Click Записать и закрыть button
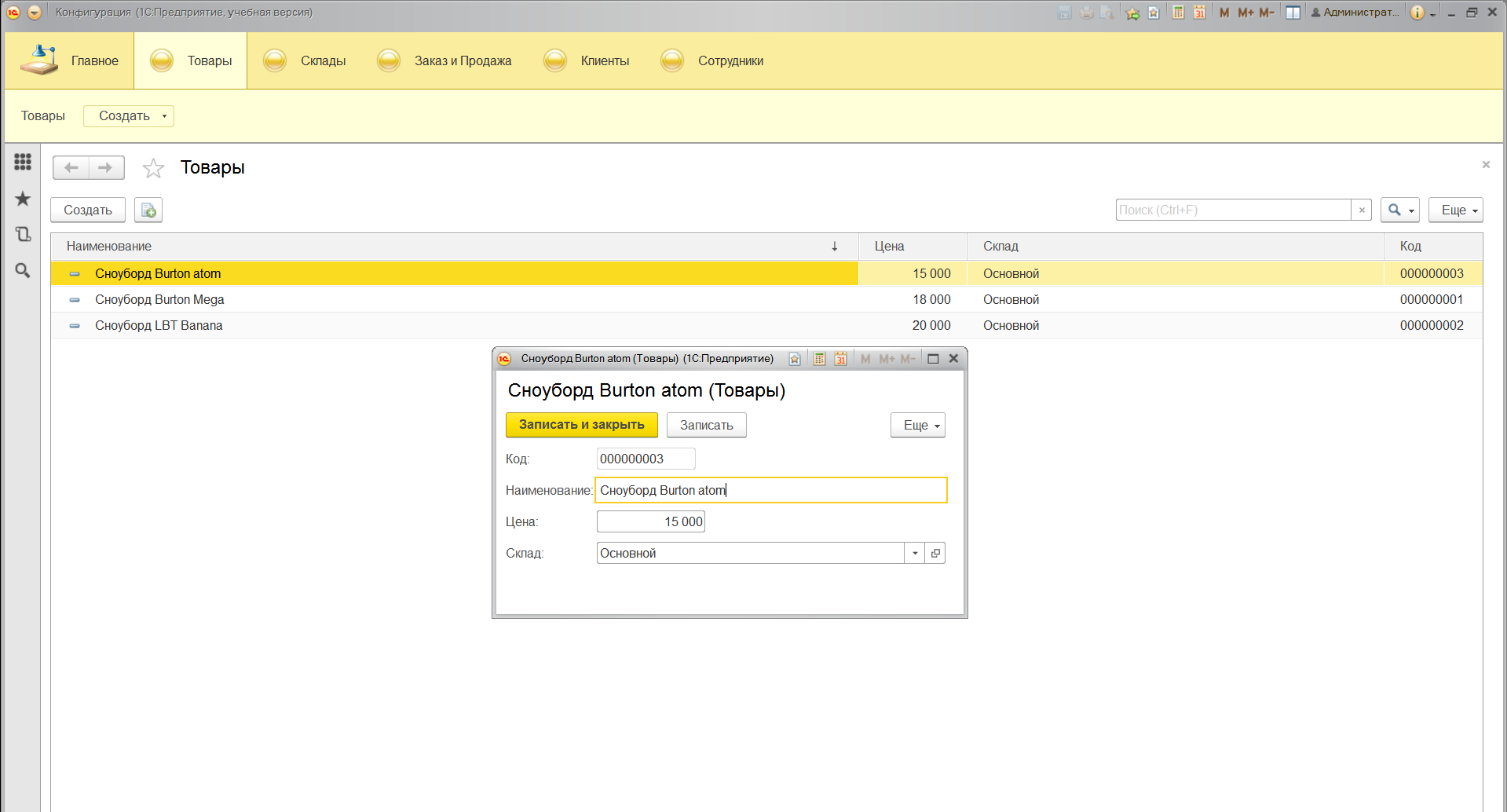Screen dimensions: 1507x812 click(x=582, y=425)
